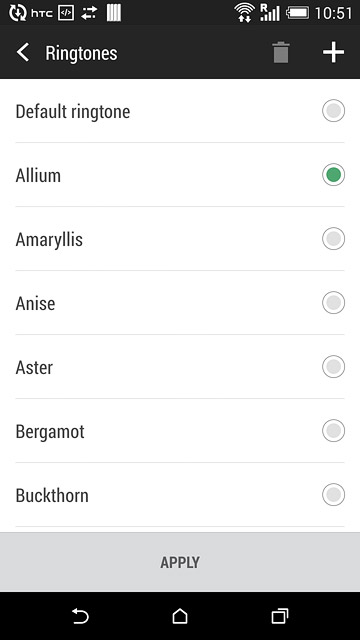Tap the Bergamot list item label
This screenshot has height=640, width=360.
pyautogui.click(x=50, y=432)
